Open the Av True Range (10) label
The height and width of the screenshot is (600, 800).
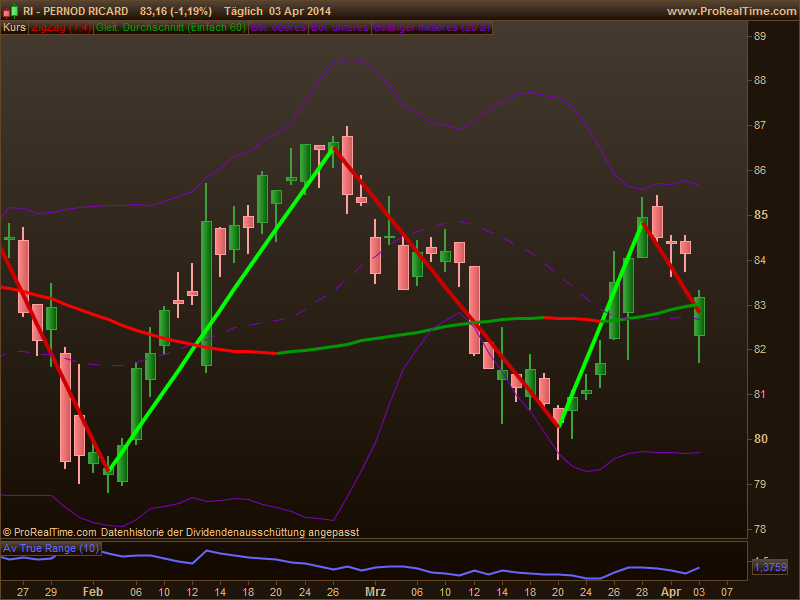click(x=51, y=548)
